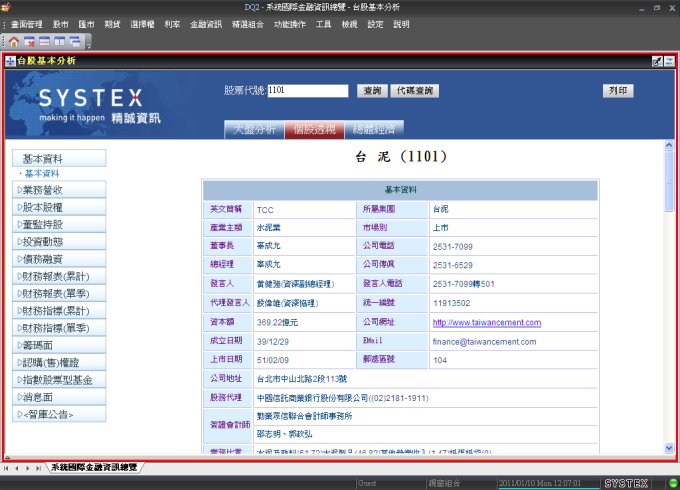The width and height of the screenshot is (680, 490).
Task: Expand the 股本股權 sidebar section
Action: click(59, 207)
